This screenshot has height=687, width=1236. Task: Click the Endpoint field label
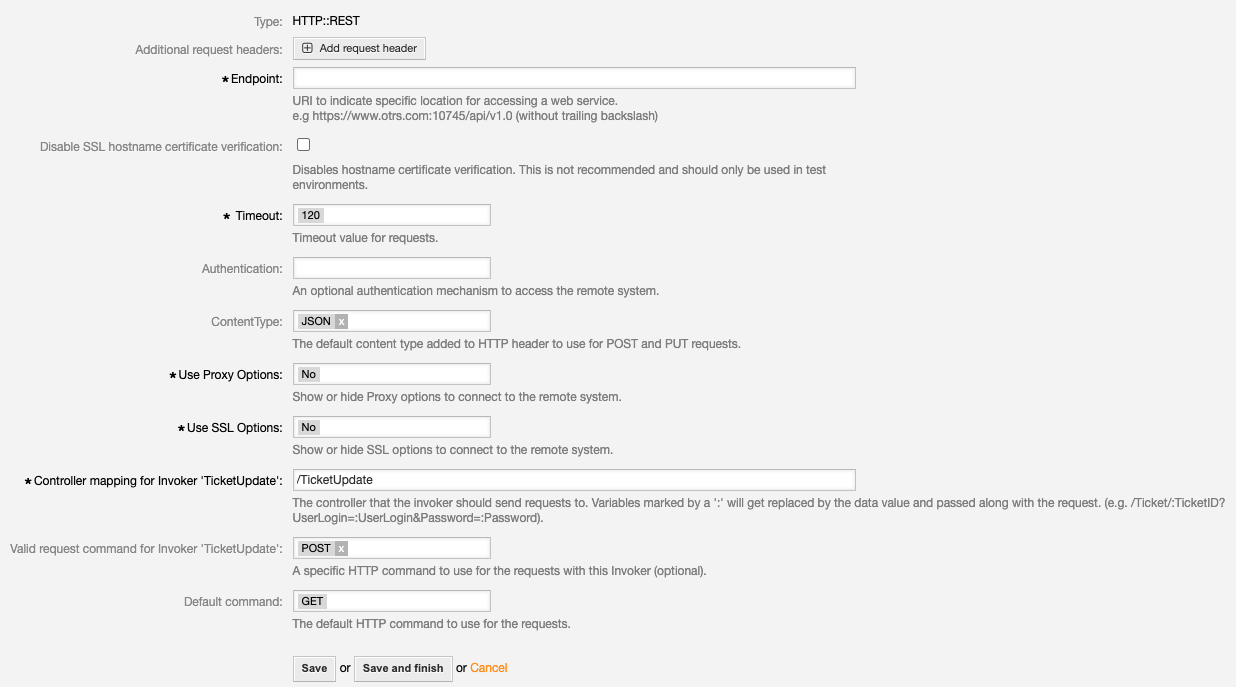(256, 79)
